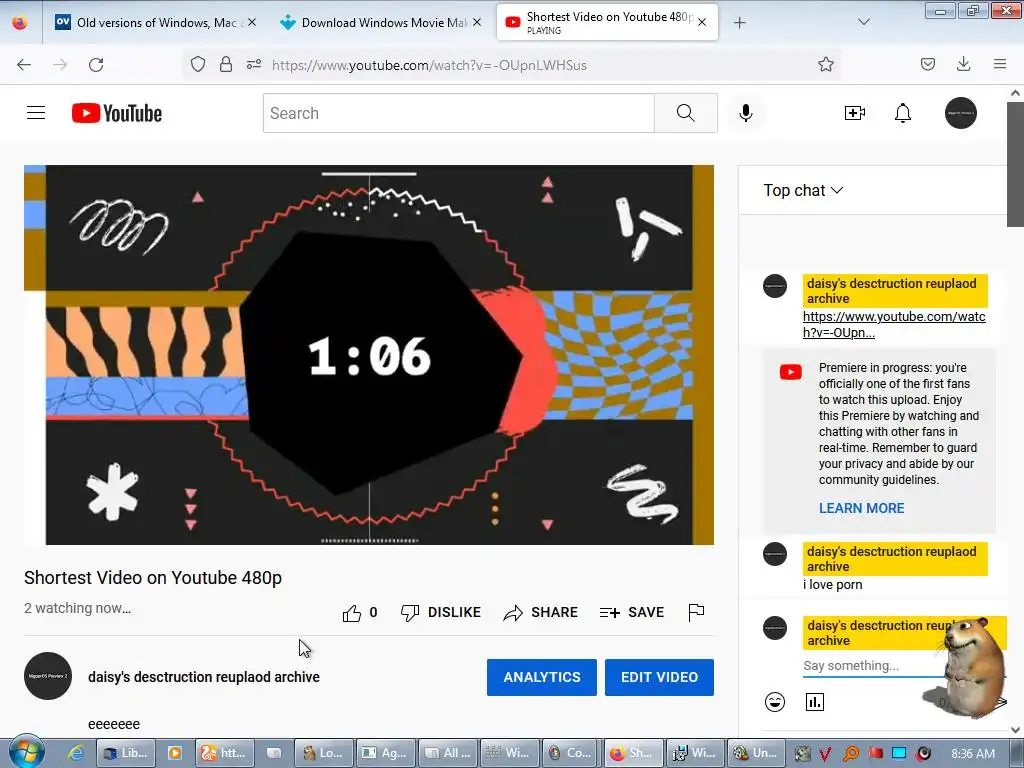
Task: Open the site permissions icon in the address bar
Action: [254, 64]
